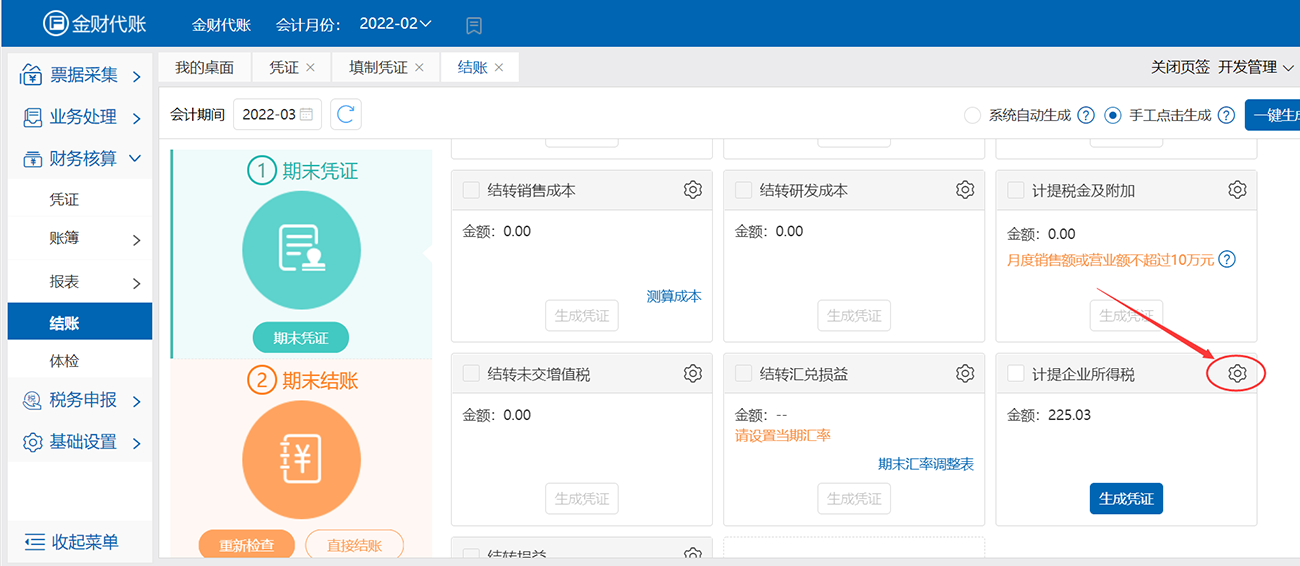The height and width of the screenshot is (566, 1300).
Task: Open settings gear for 结转未交增值税
Action: click(x=693, y=374)
